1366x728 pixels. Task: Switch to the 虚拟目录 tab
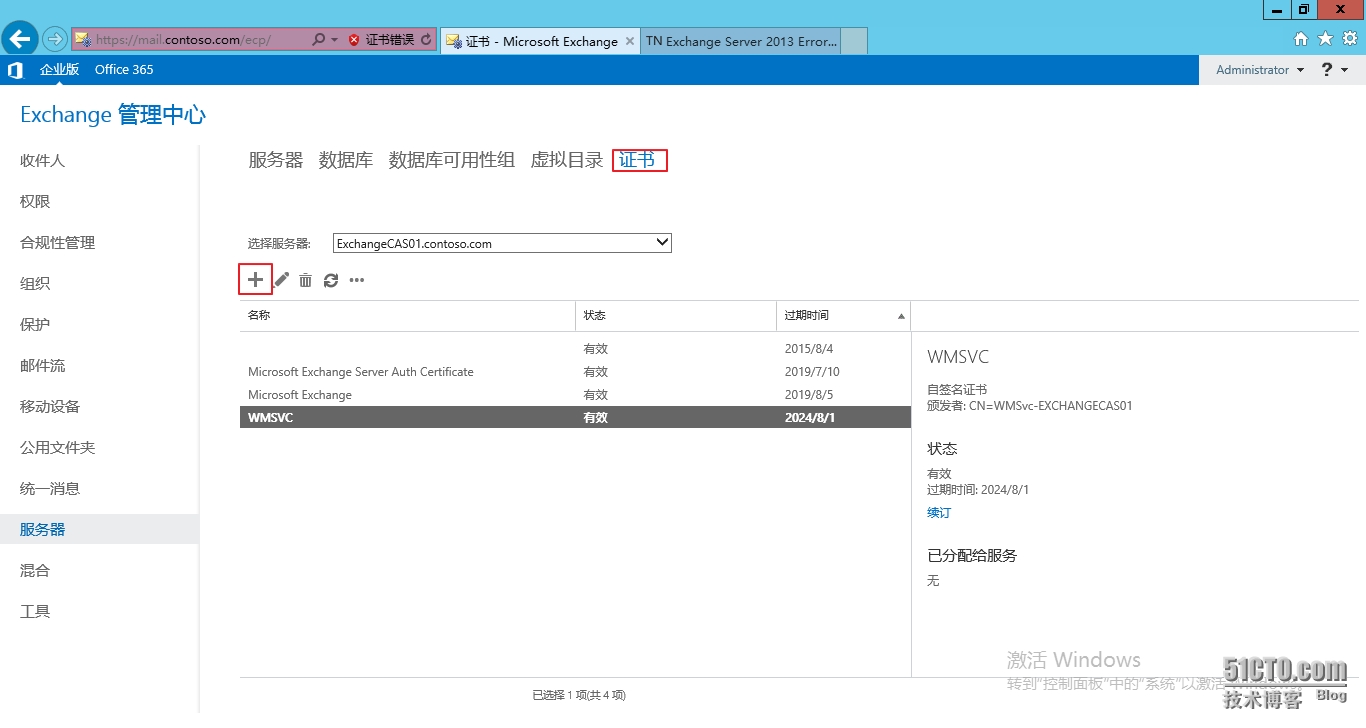(566, 159)
